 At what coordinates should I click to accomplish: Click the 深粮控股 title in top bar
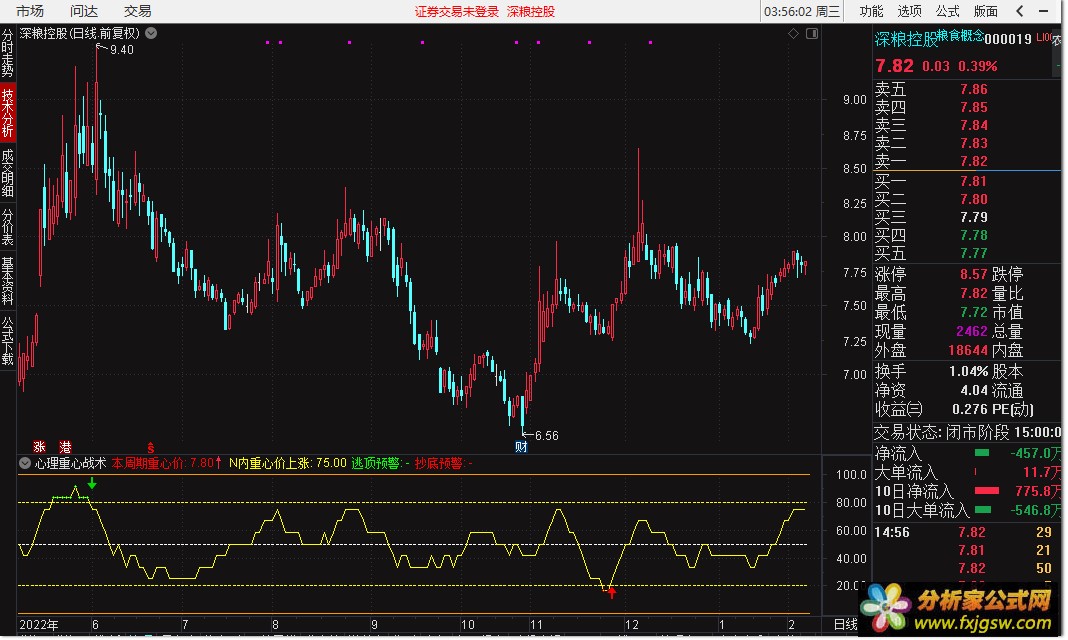tap(531, 12)
